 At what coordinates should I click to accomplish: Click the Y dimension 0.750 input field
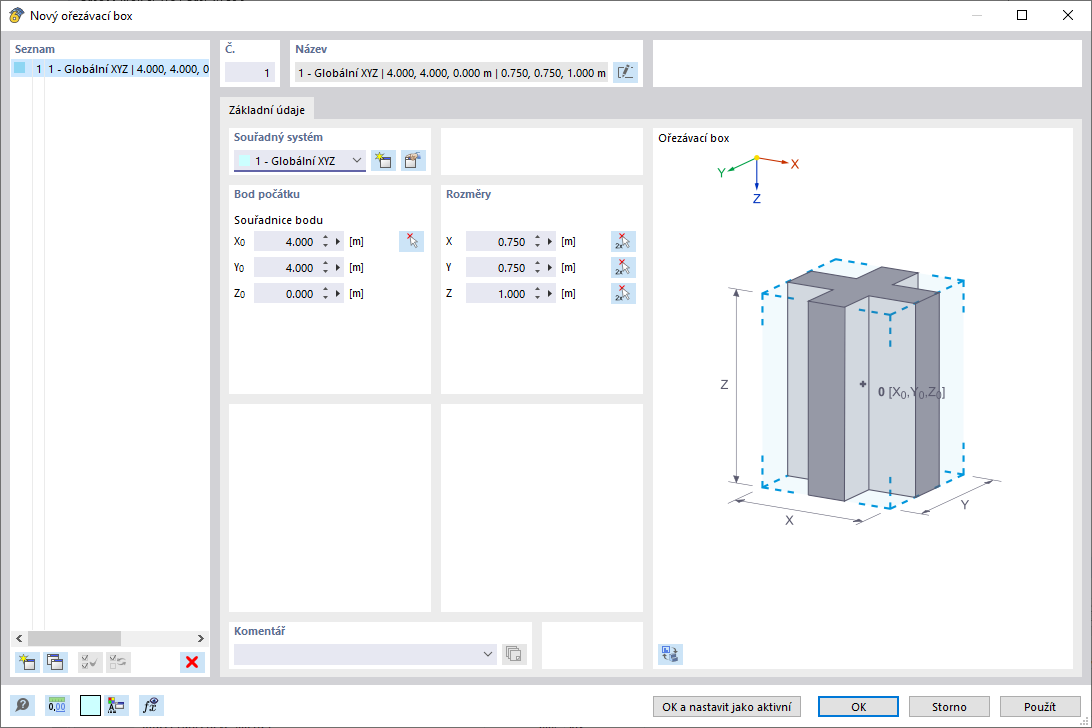click(498, 268)
